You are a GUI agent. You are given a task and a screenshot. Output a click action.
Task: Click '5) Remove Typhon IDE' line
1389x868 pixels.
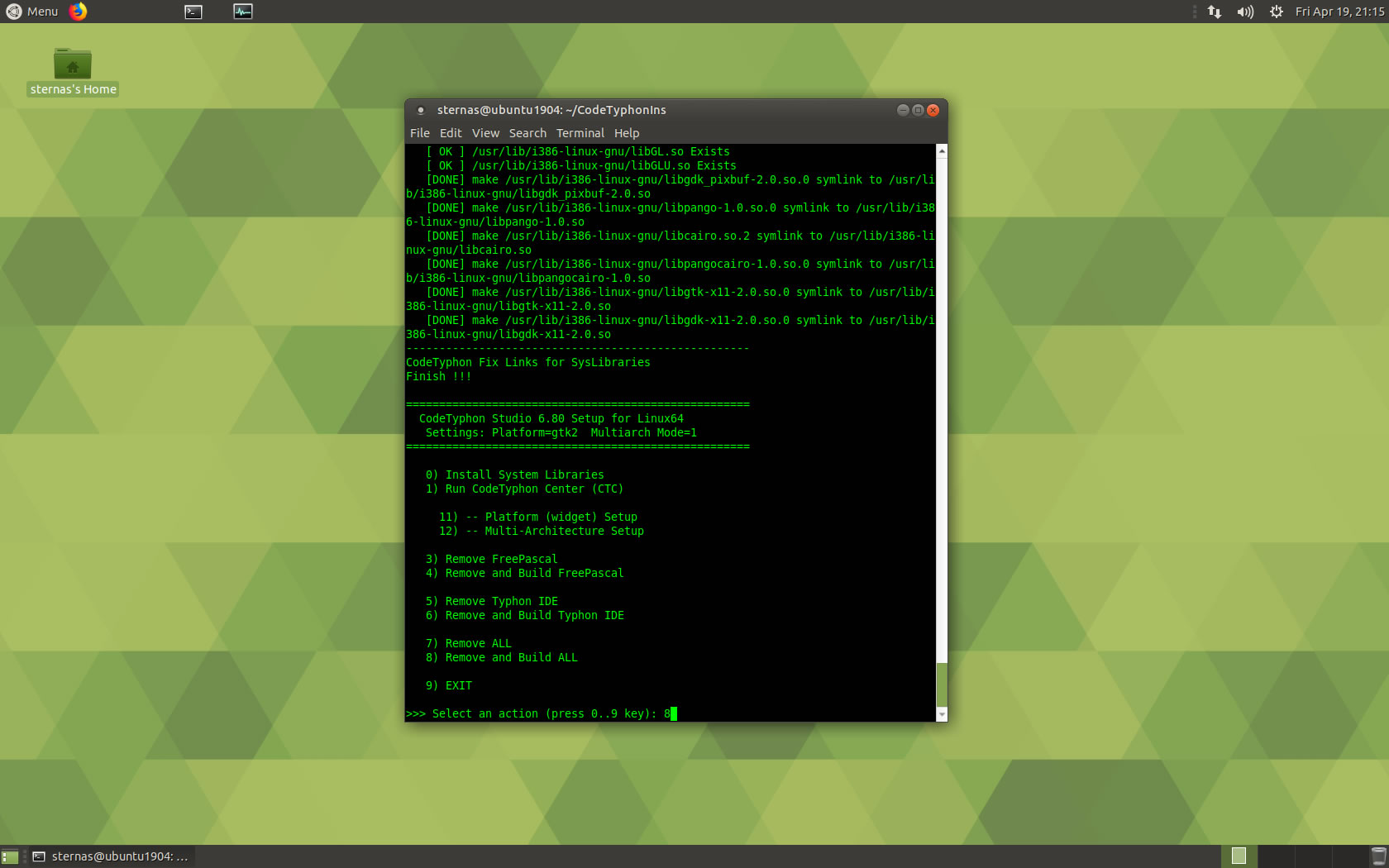tap(492, 602)
